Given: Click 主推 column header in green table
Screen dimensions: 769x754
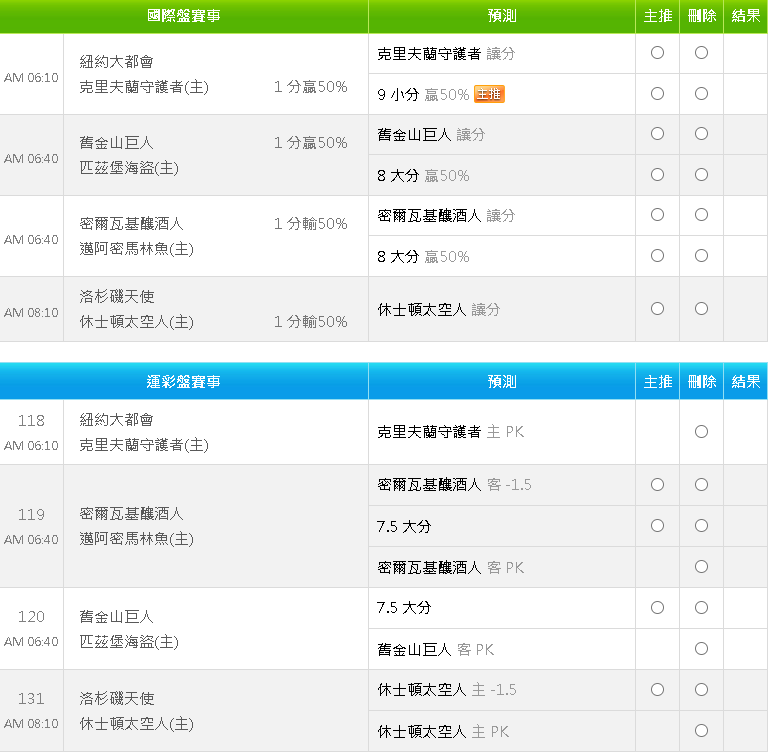Looking at the screenshot, I should [658, 16].
